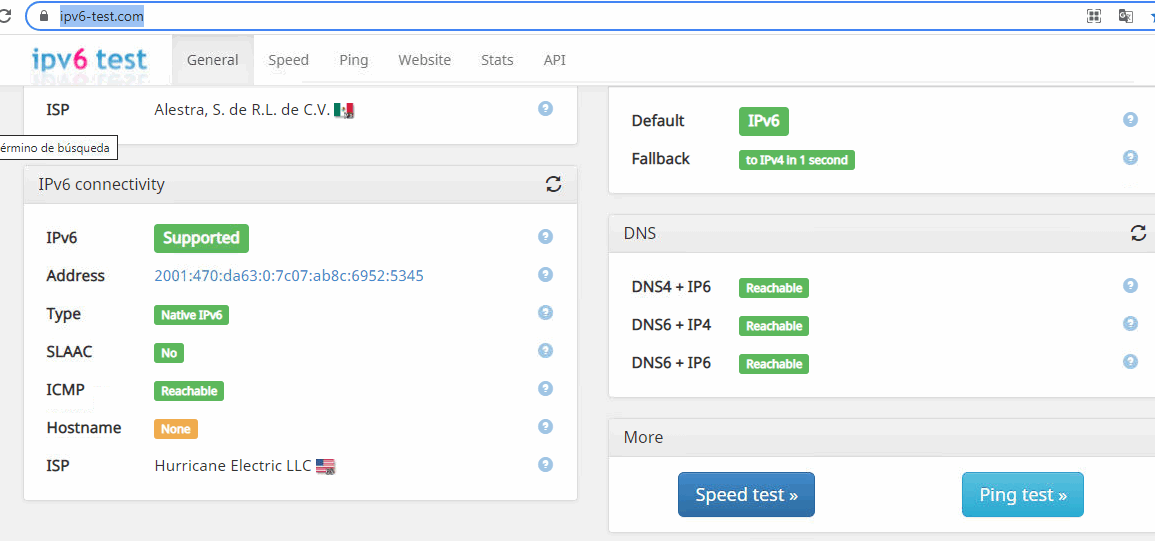
Task: Click help icon for DNS6 + IP4
Action: click(x=1130, y=324)
